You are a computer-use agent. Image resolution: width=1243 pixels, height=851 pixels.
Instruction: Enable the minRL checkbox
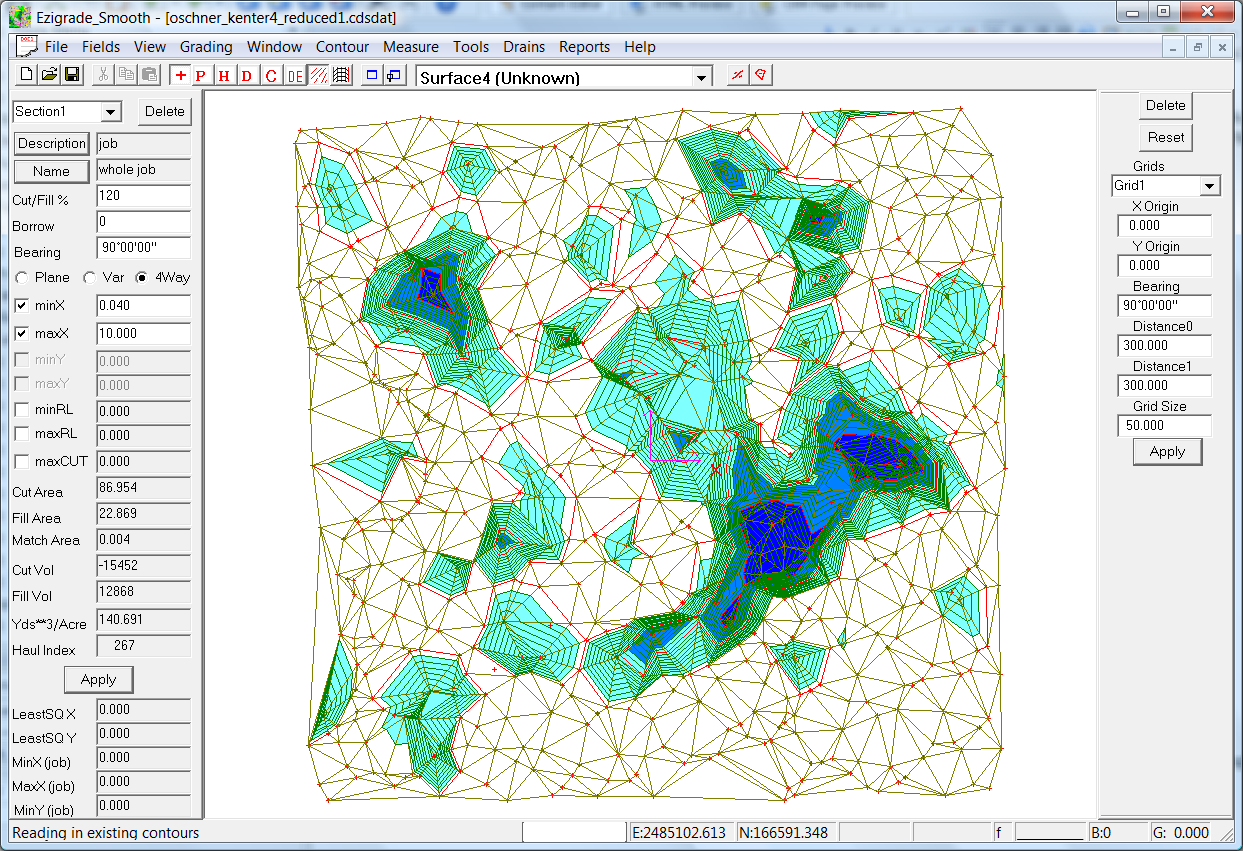tap(22, 410)
